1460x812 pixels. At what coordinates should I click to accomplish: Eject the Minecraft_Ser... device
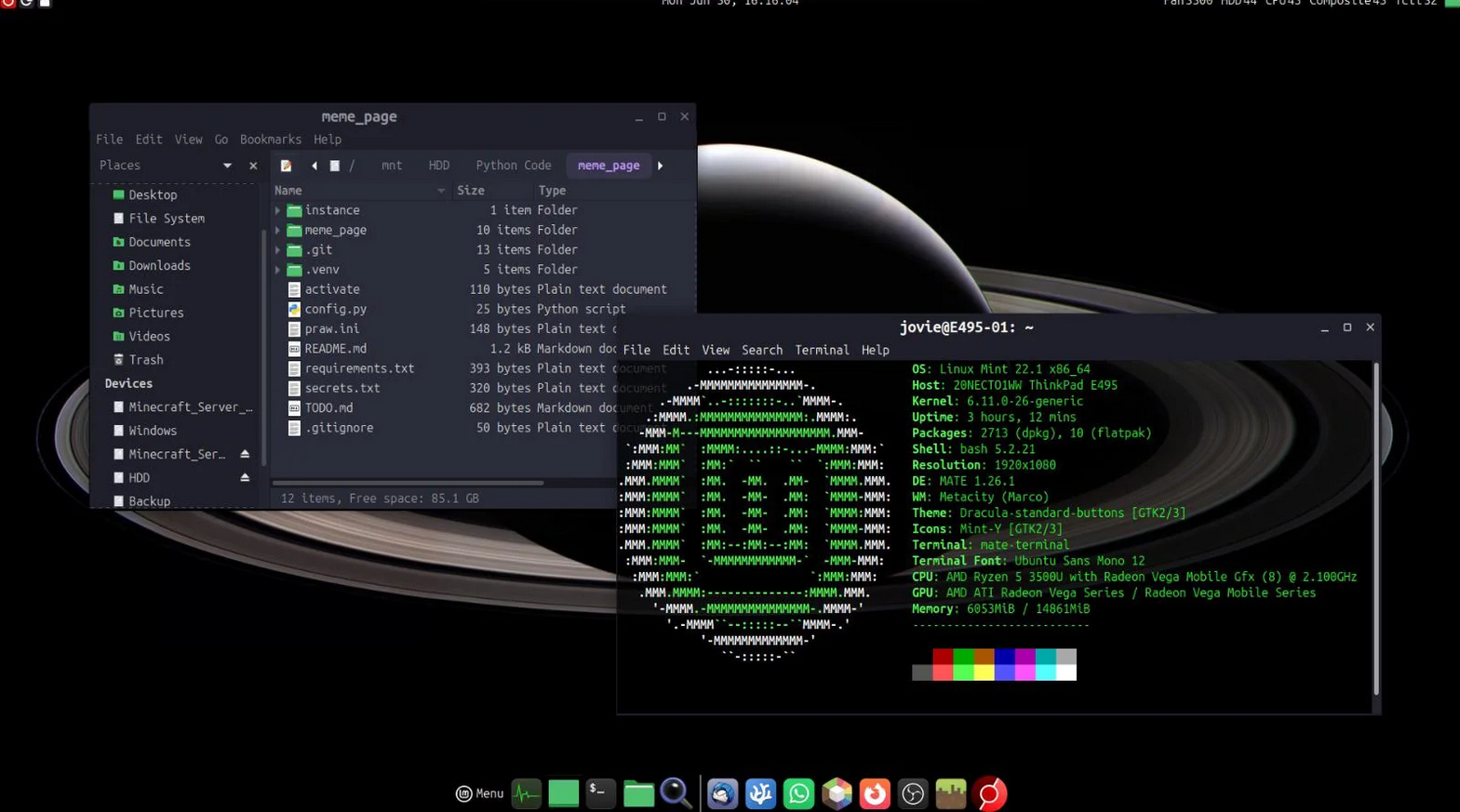[245, 455]
